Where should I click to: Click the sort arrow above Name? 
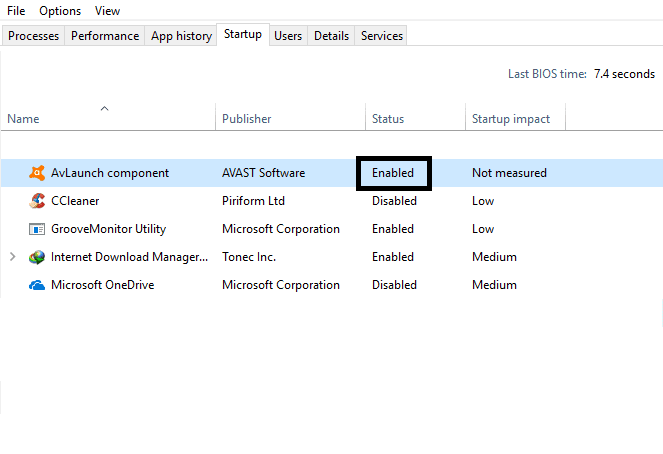[x=104, y=109]
